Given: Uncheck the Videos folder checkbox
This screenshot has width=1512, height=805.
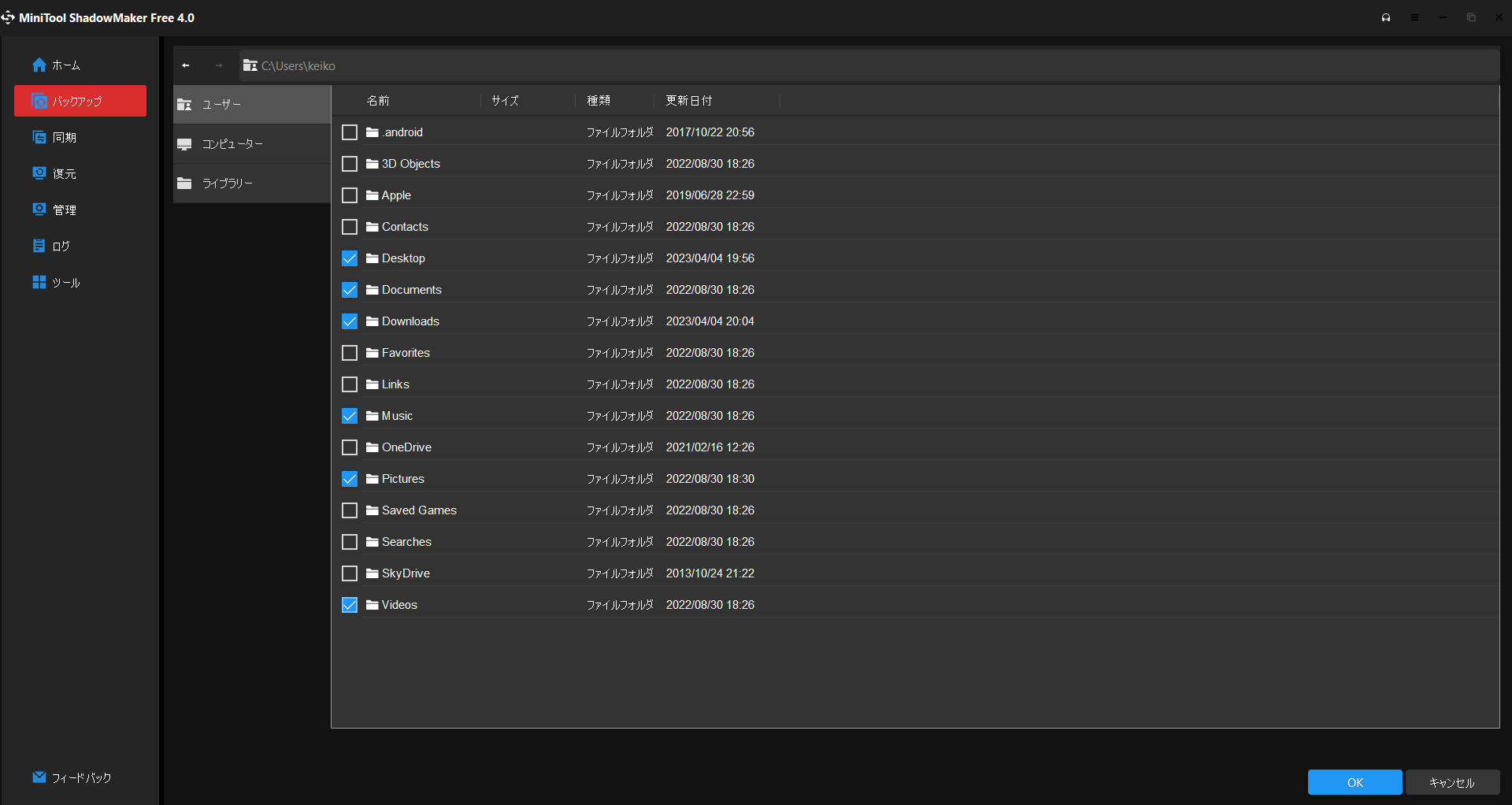Looking at the screenshot, I should coord(350,605).
